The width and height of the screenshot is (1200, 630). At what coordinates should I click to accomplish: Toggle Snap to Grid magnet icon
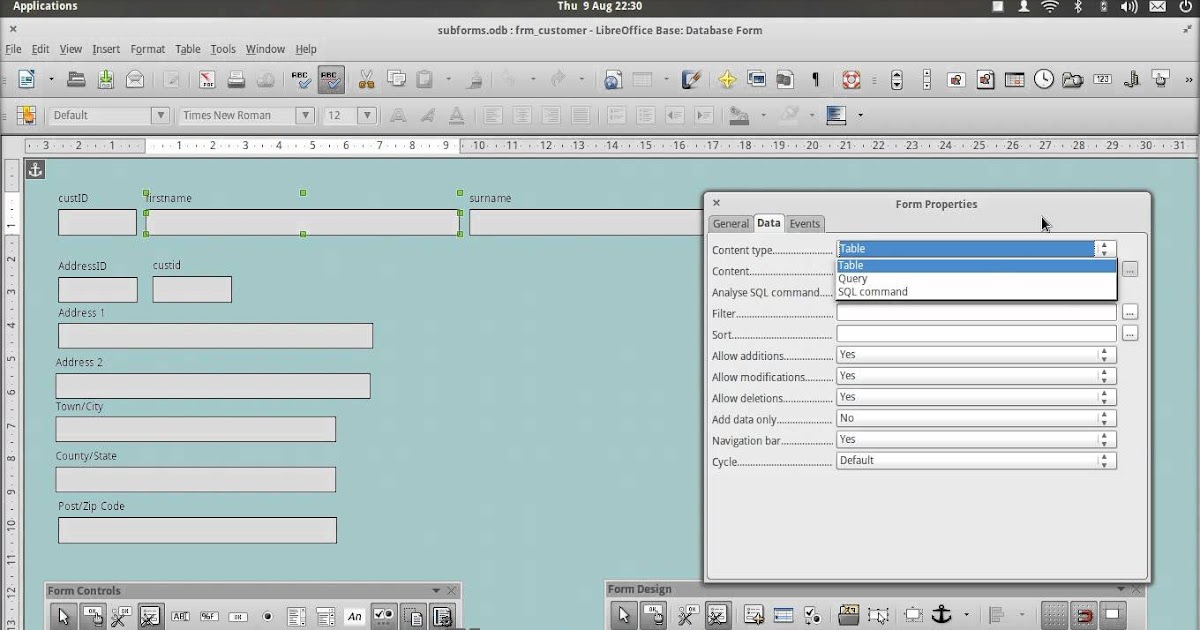[x=1083, y=615]
